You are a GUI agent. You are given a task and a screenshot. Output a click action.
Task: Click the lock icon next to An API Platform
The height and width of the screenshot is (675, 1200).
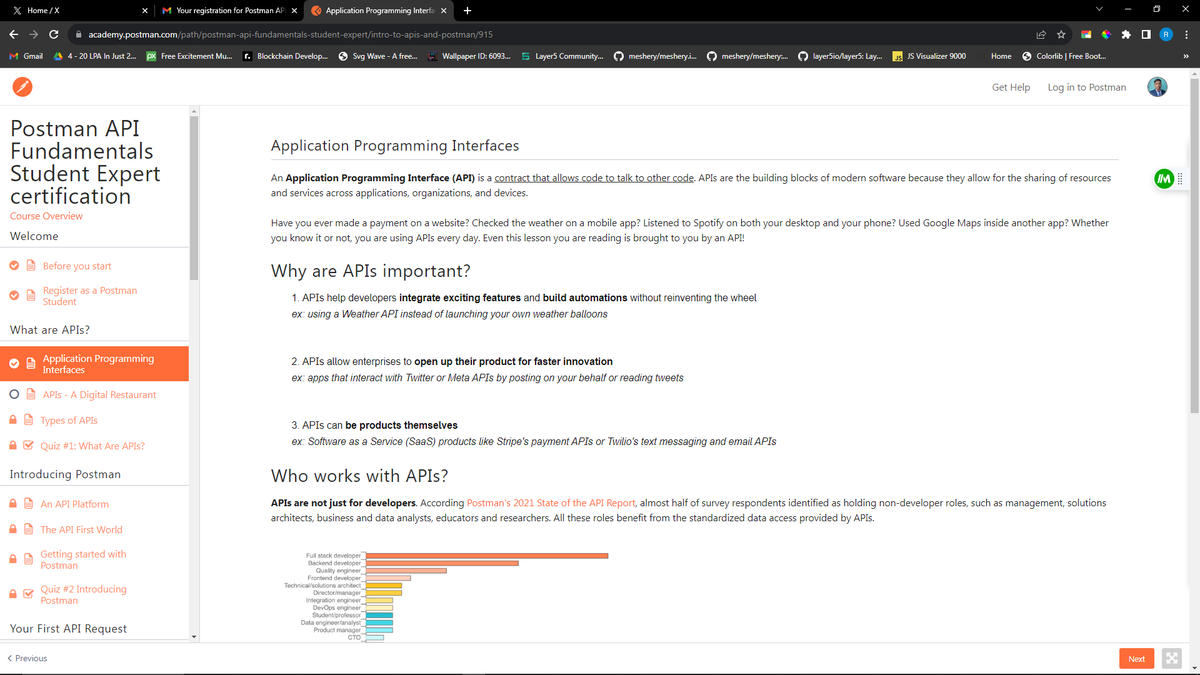(14, 504)
